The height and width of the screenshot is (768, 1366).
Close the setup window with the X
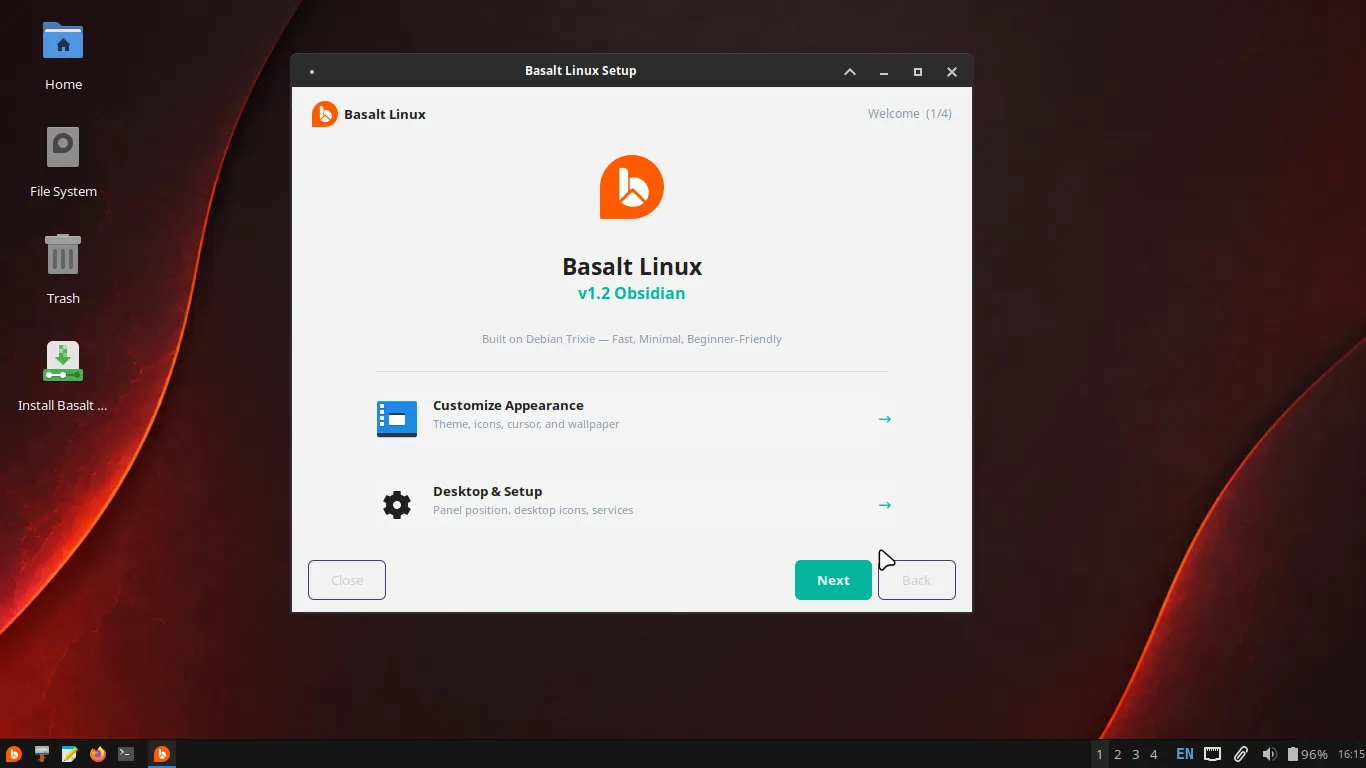(x=952, y=72)
